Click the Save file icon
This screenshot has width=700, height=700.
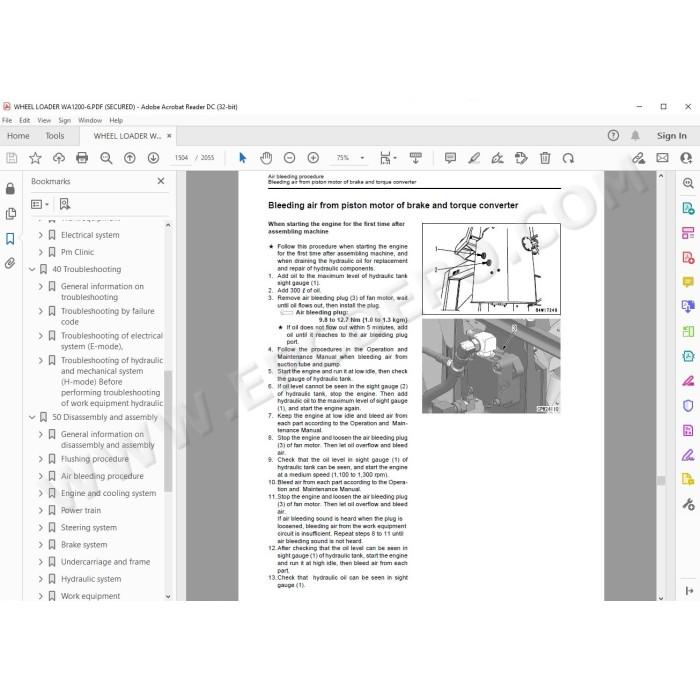[x=12, y=158]
